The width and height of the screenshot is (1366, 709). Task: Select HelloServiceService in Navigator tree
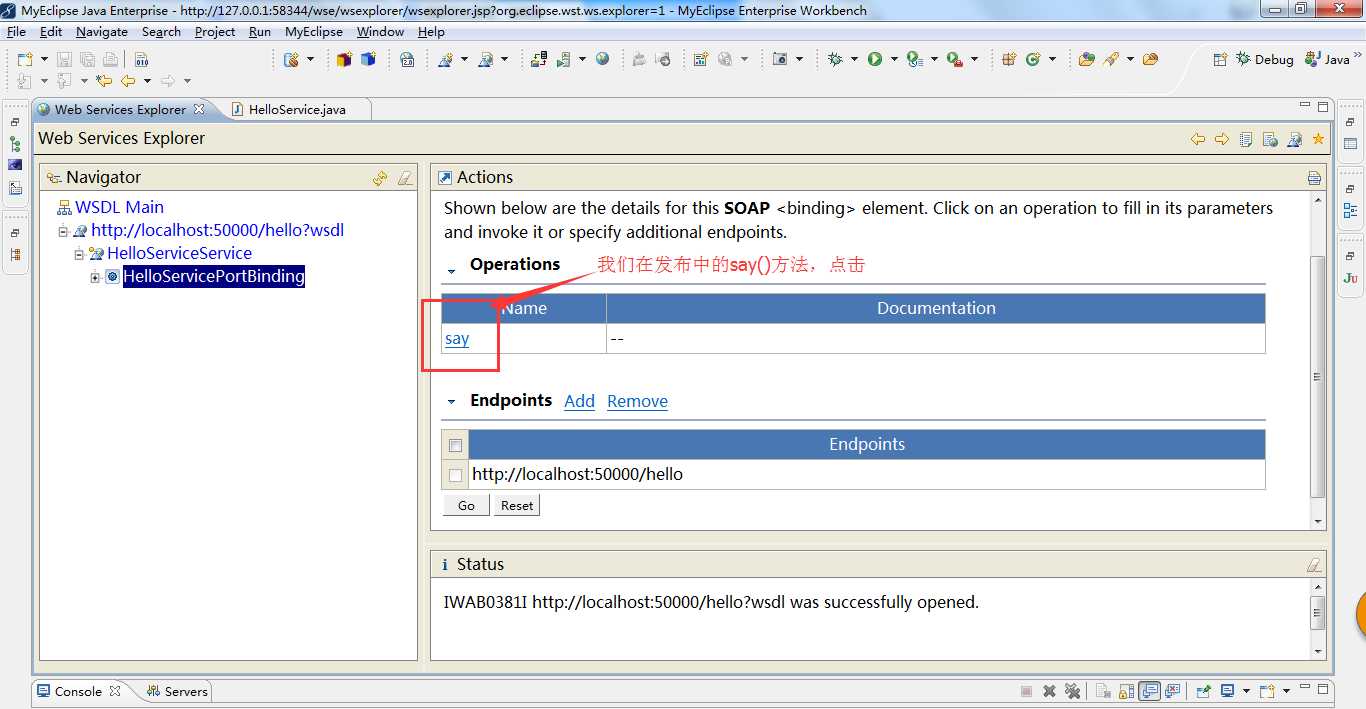tap(179, 253)
